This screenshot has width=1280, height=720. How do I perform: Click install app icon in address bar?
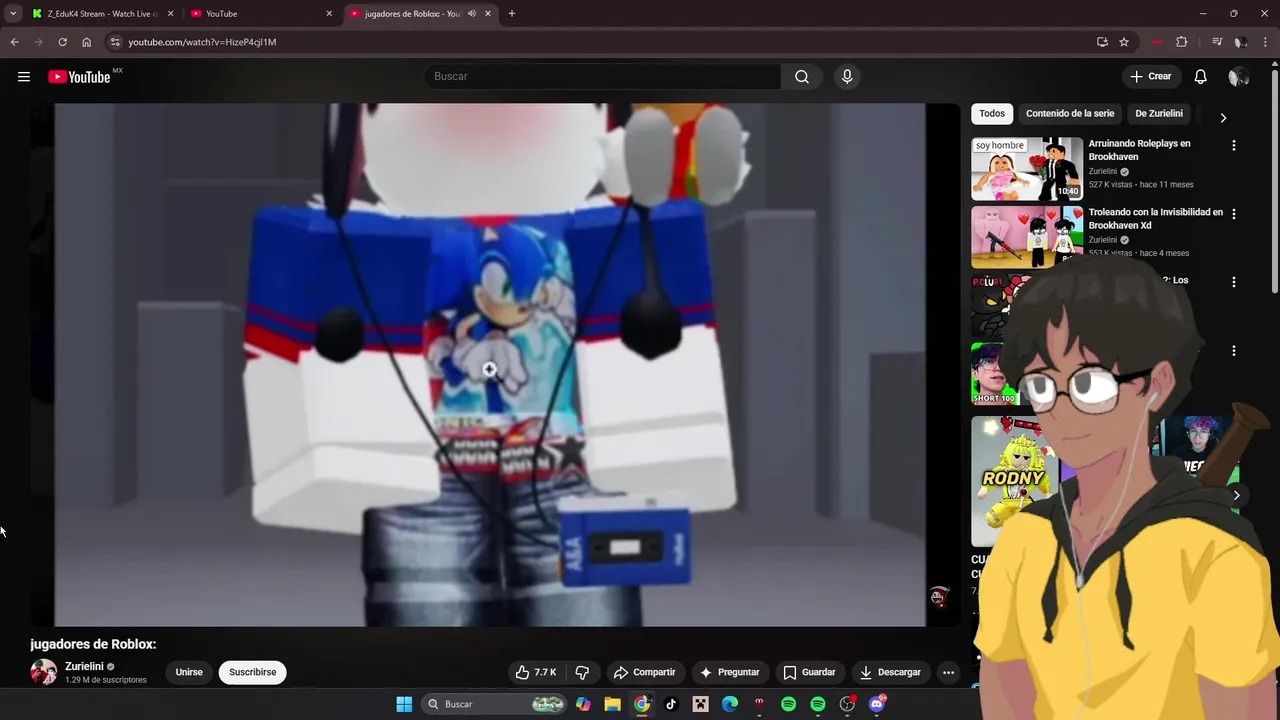(1102, 42)
